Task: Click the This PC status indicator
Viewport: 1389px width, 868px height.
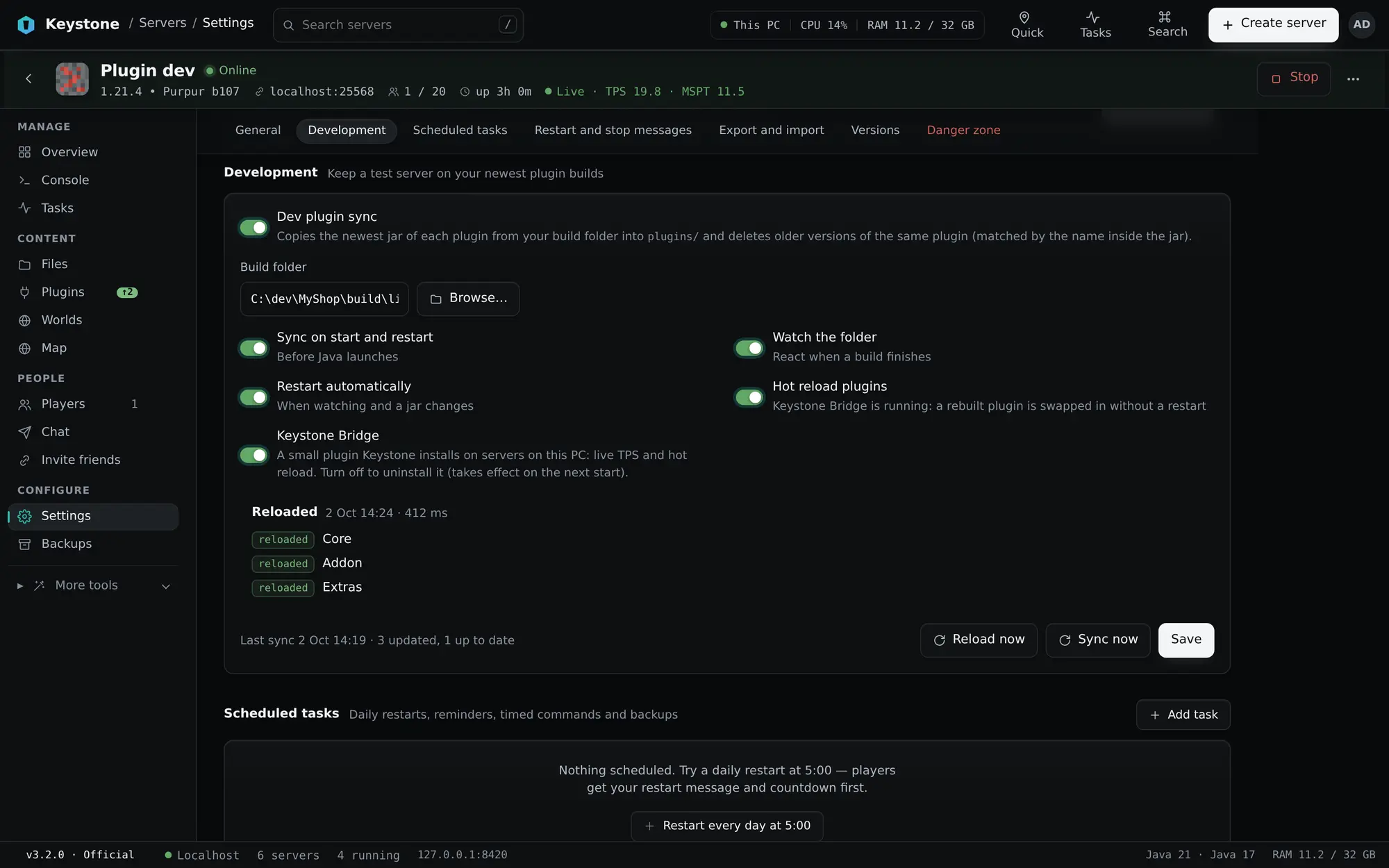Action: (x=750, y=25)
